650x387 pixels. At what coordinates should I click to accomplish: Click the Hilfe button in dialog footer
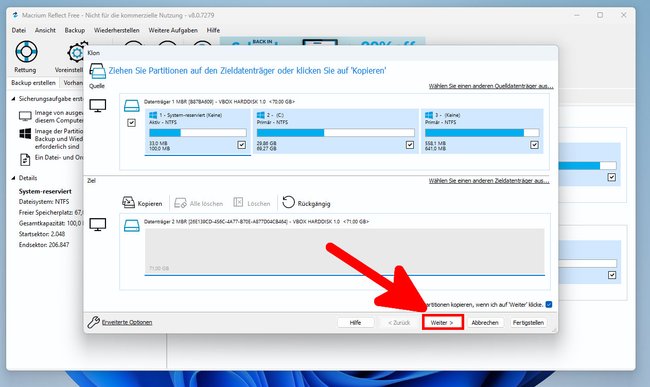355,322
